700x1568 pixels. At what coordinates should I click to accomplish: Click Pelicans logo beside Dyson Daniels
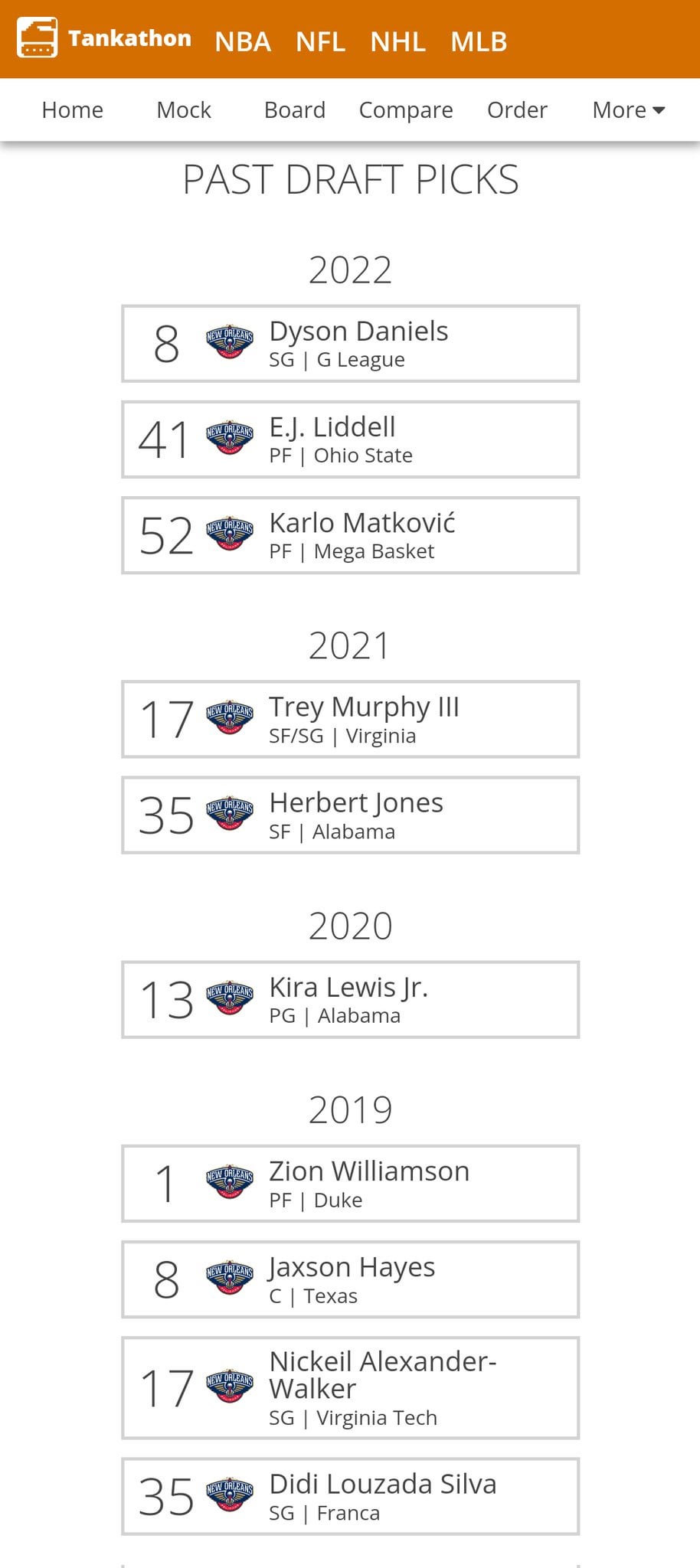pos(229,342)
